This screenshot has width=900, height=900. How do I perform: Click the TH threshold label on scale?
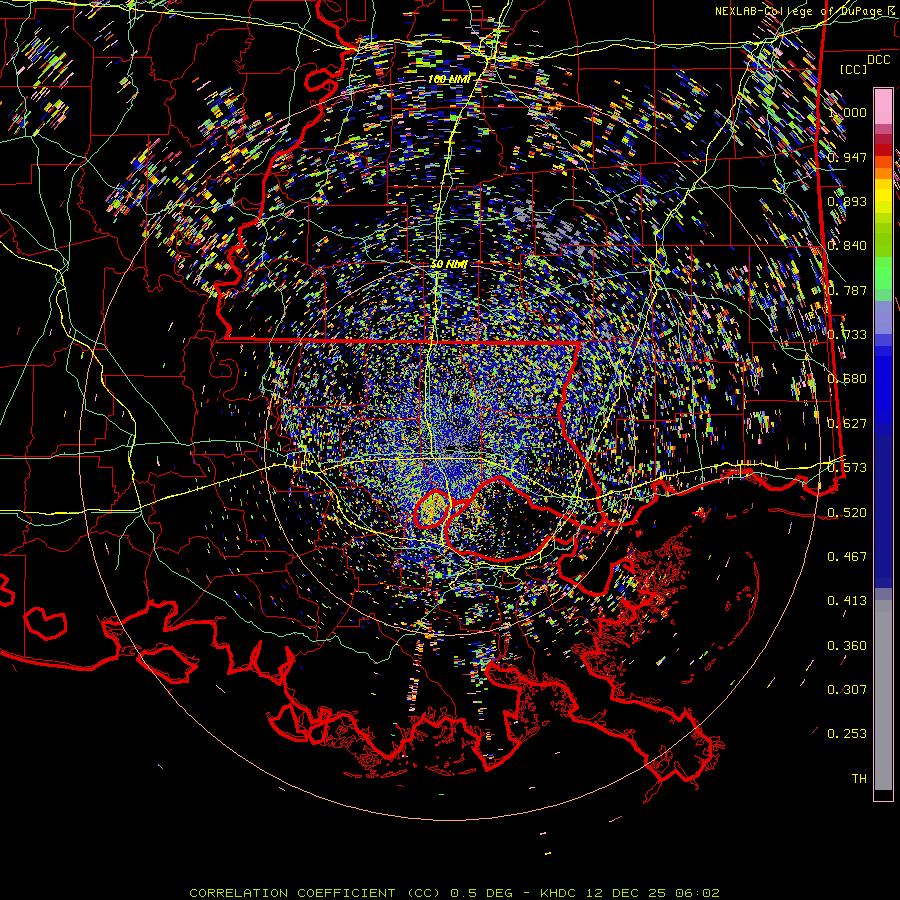click(859, 779)
